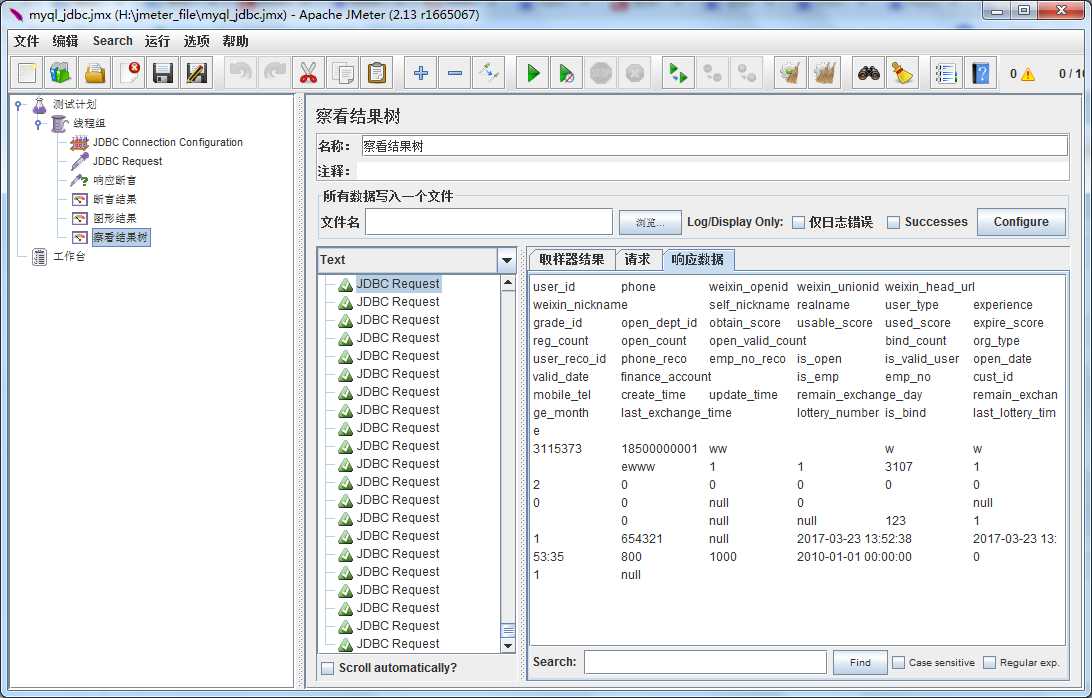Open the 编辑 menu

pyautogui.click(x=65, y=41)
